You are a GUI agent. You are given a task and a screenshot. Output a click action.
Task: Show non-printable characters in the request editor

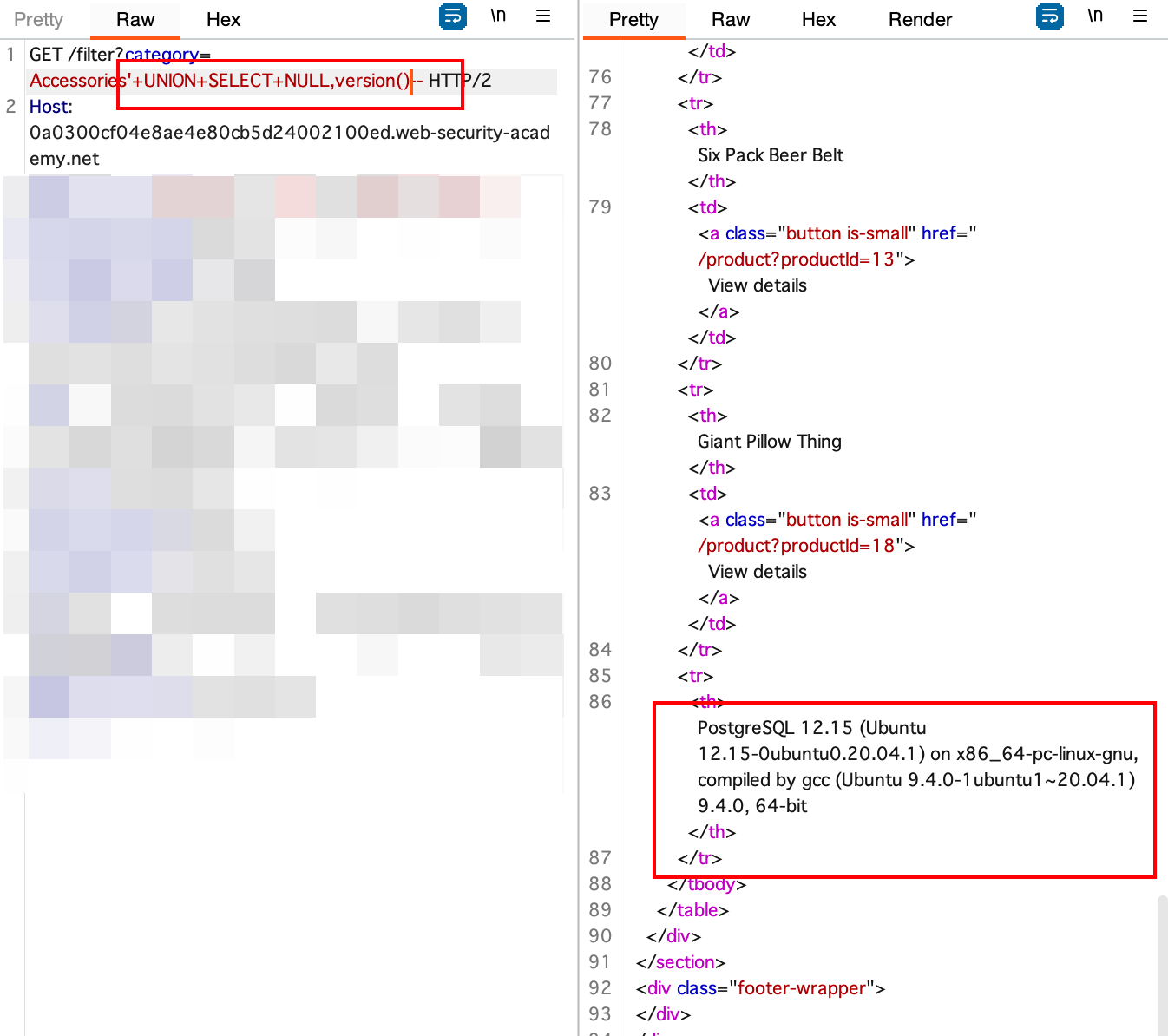coord(499,16)
